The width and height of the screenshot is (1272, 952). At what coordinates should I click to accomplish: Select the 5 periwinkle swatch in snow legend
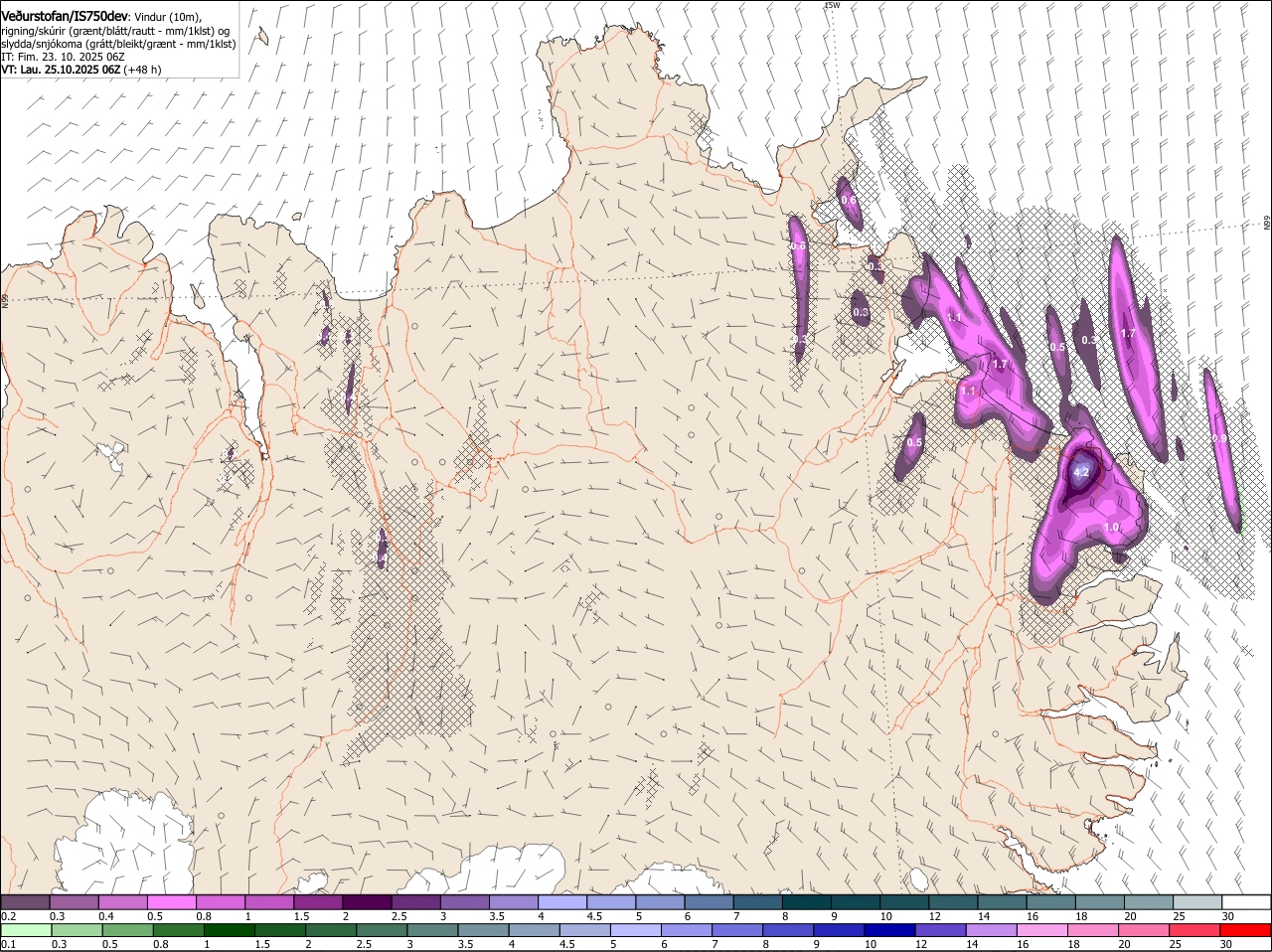[661, 902]
